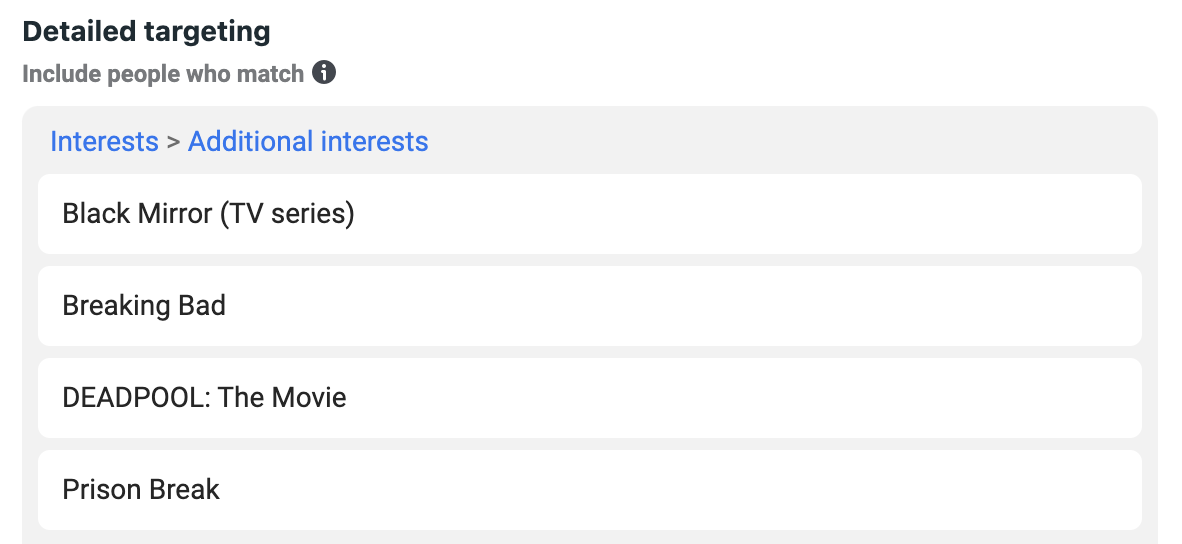The image size is (1182, 544).
Task: Click the word Break in the Prison row
Action: click(x=184, y=490)
